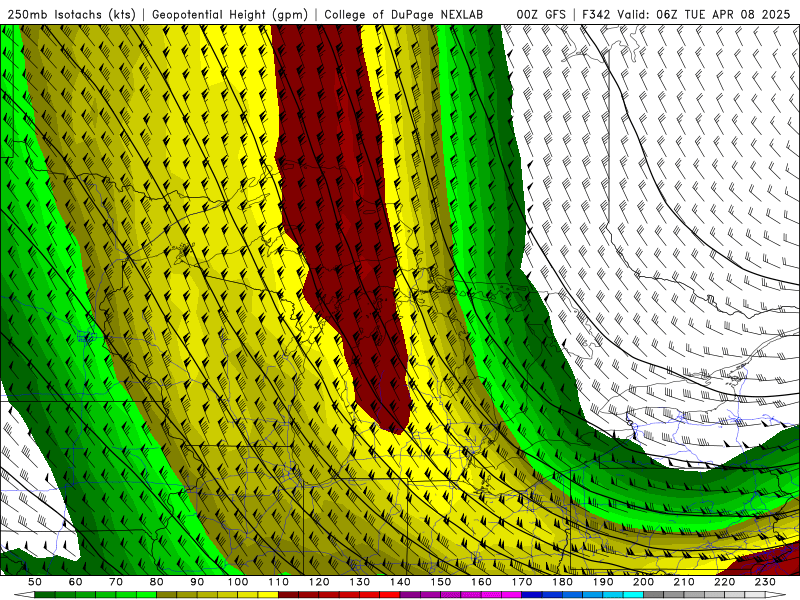
Task: Click the '170' legend label
Action: click(x=522, y=582)
